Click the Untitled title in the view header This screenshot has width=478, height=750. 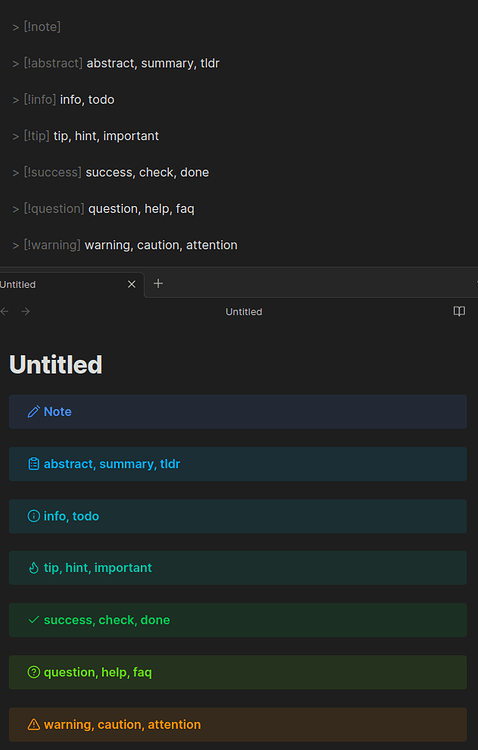(x=244, y=312)
